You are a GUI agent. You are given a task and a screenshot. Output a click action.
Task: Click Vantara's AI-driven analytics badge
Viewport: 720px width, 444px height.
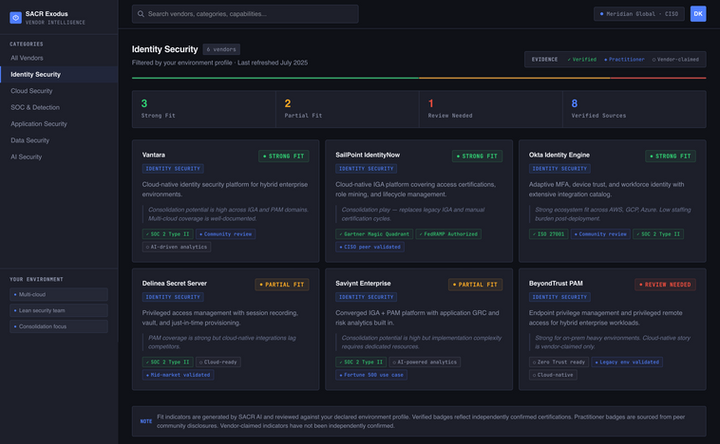(x=176, y=247)
